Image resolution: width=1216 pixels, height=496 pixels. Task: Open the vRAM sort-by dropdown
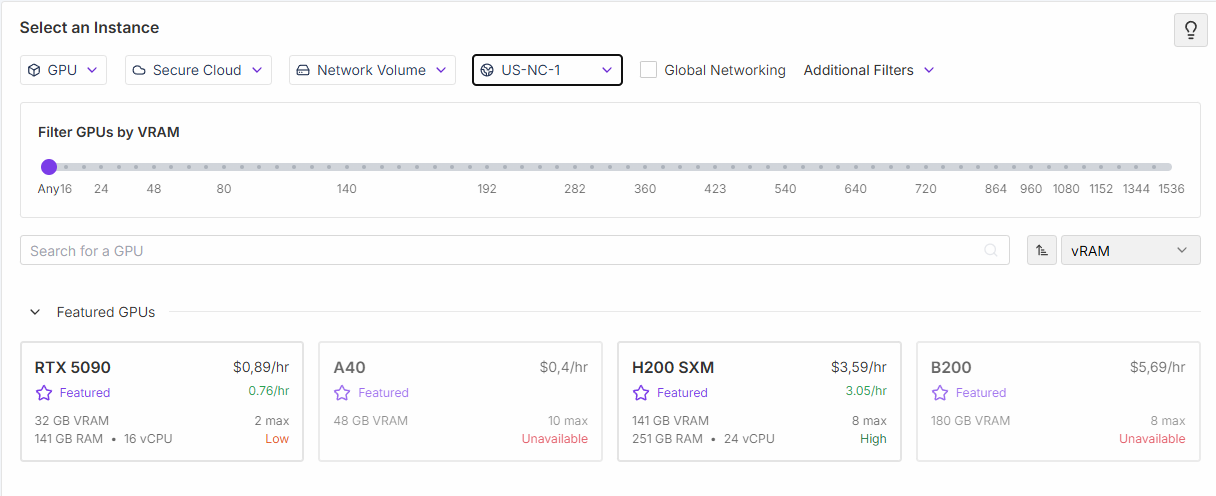coord(1130,251)
